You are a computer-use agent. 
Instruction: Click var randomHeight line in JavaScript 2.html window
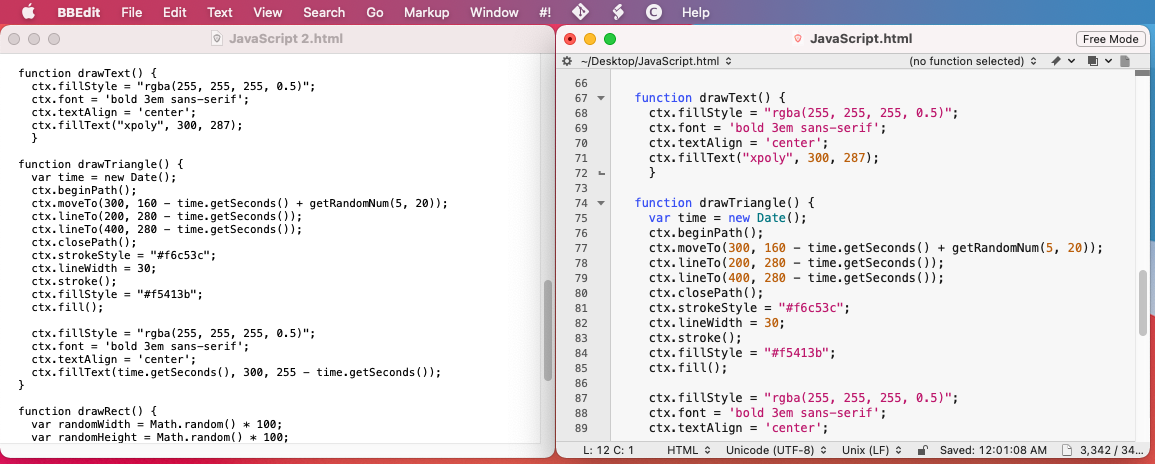(x=160, y=437)
